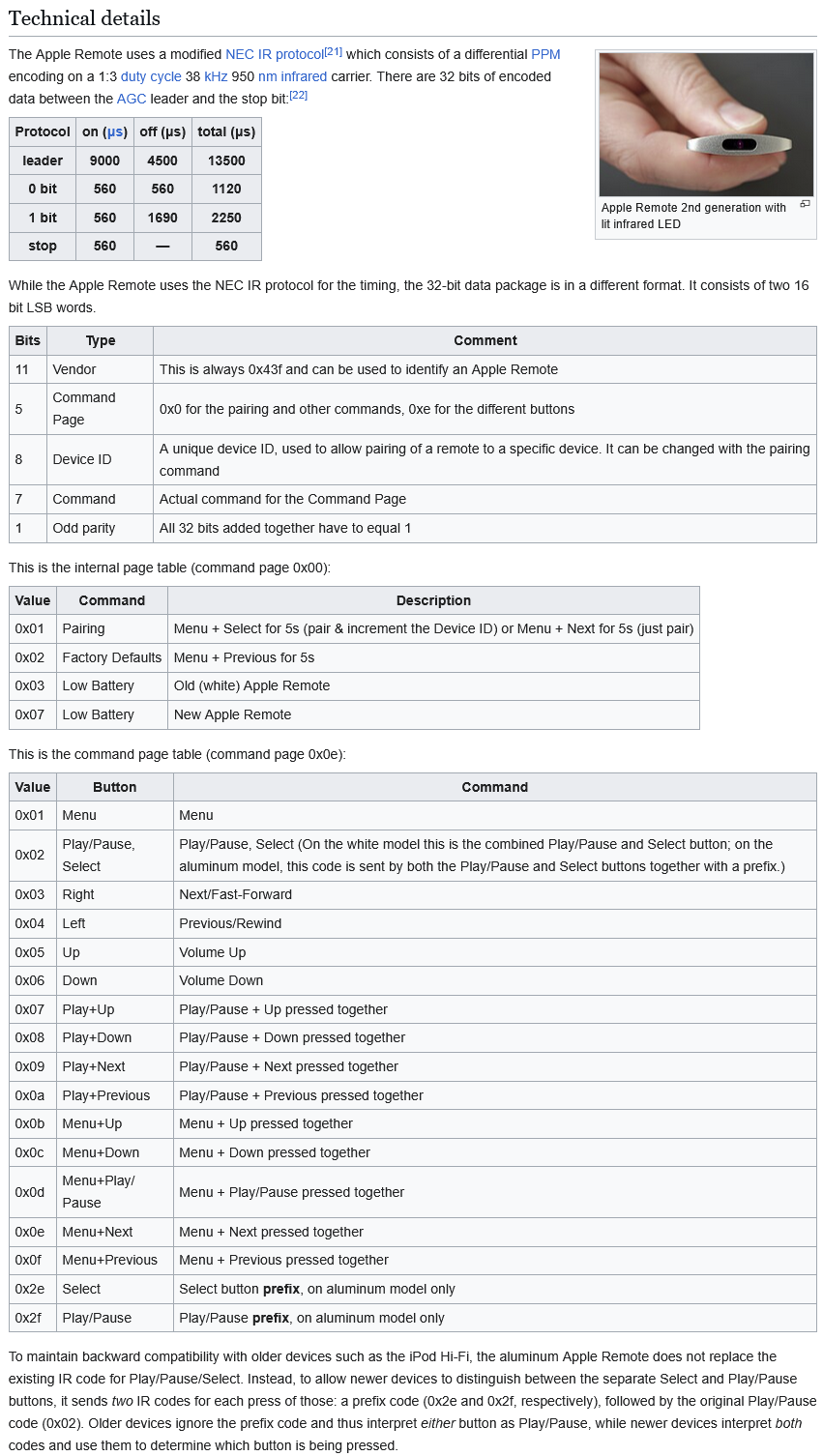Open the Apple Remote infrared LED photo
This screenshot has width=823, height=1456.
[x=706, y=125]
